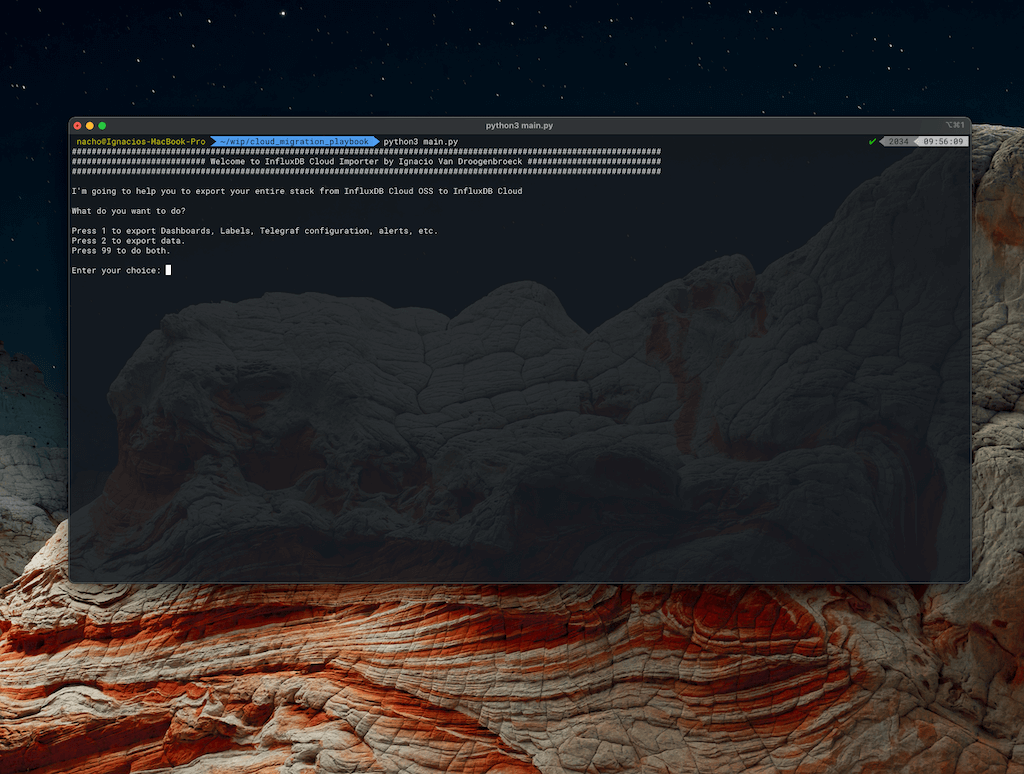Viewport: 1024px width, 774px height.
Task: Minimize the terminal with the yellow button
Action: click(89, 125)
